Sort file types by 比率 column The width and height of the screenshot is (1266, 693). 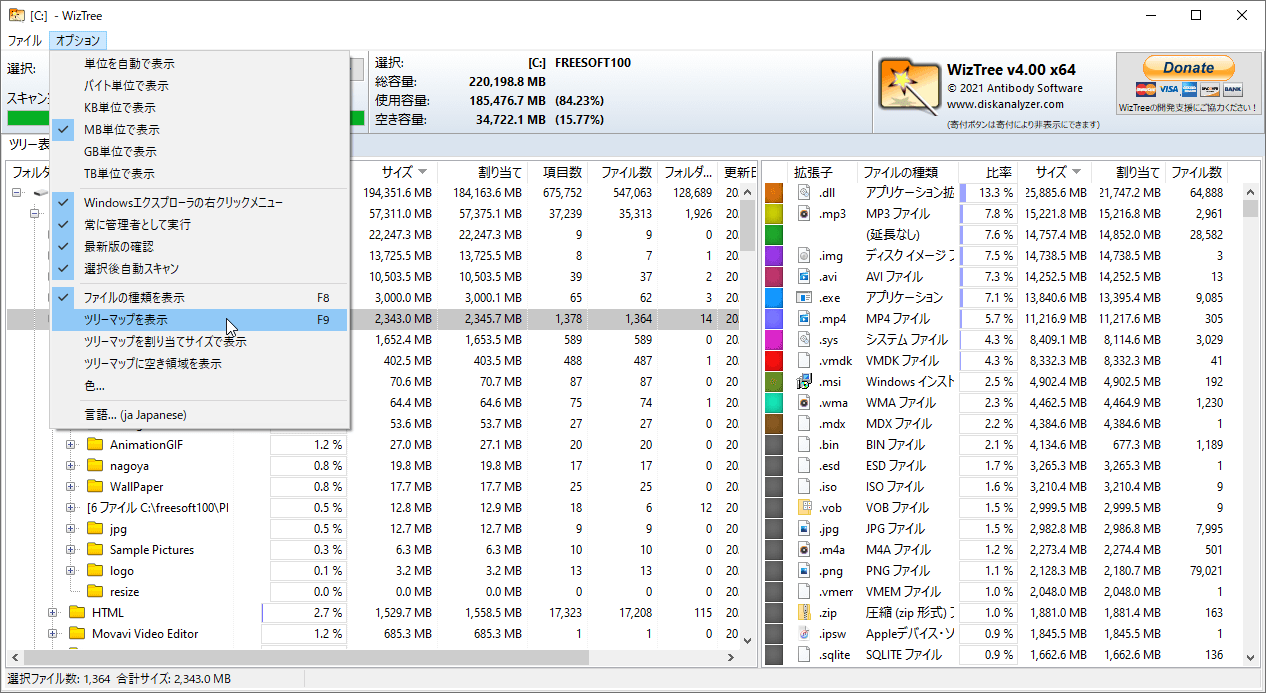988,172
